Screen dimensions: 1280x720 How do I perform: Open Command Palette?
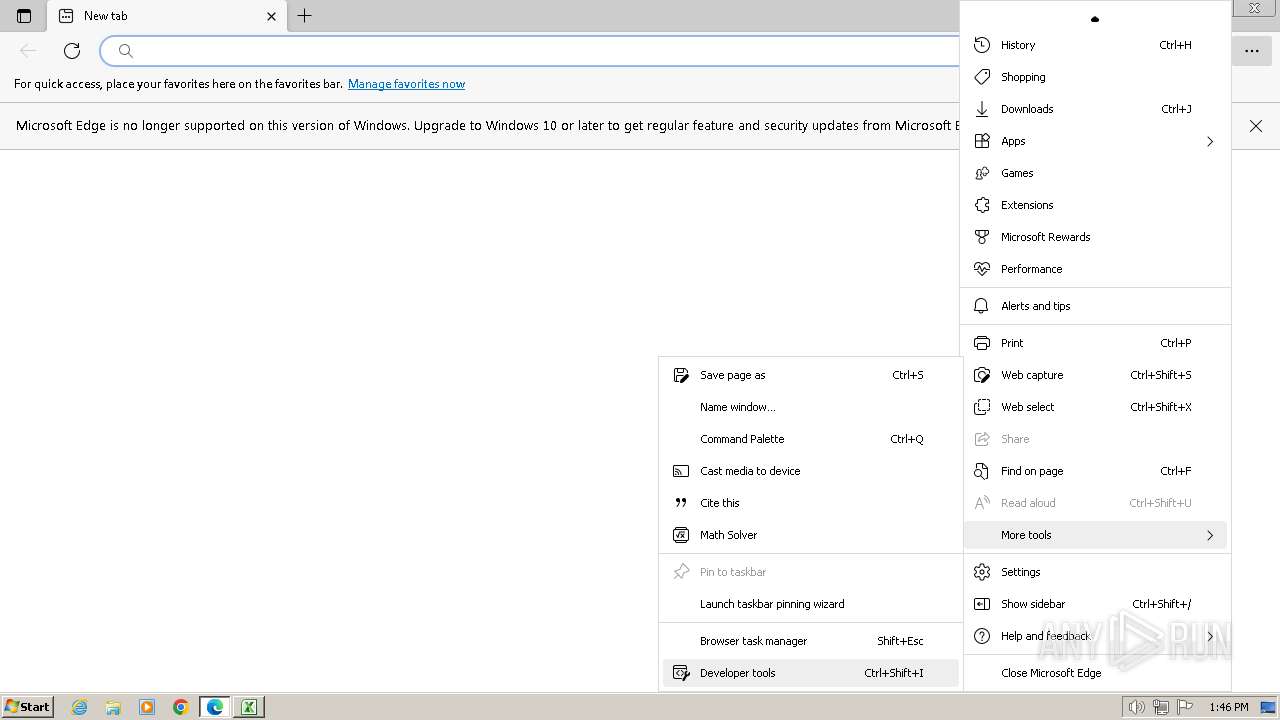click(810, 439)
